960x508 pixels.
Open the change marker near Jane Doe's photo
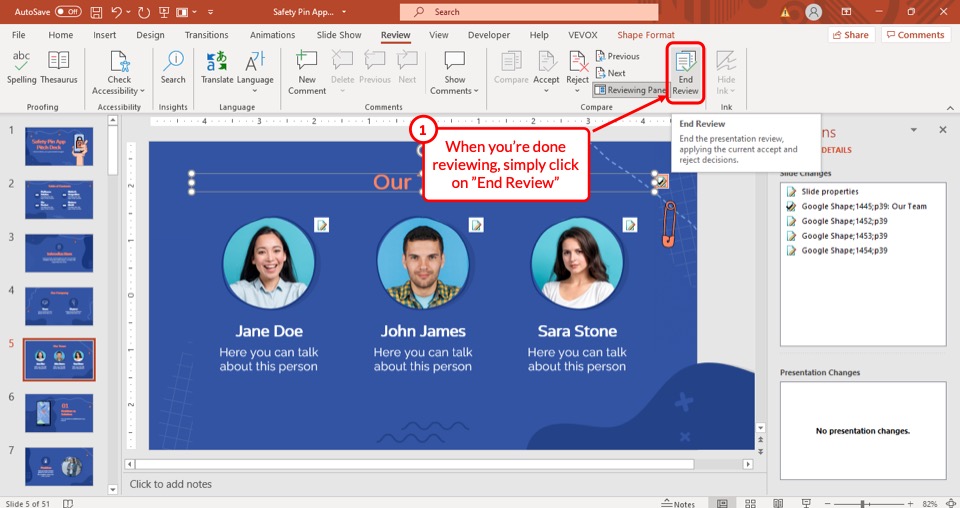tap(321, 225)
